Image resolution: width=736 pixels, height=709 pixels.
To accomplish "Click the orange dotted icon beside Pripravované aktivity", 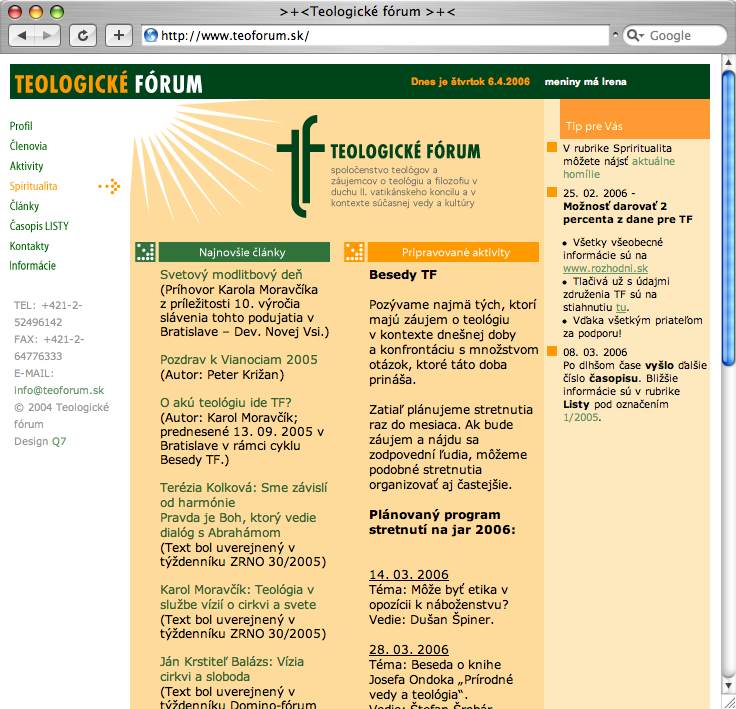I will coord(354,252).
